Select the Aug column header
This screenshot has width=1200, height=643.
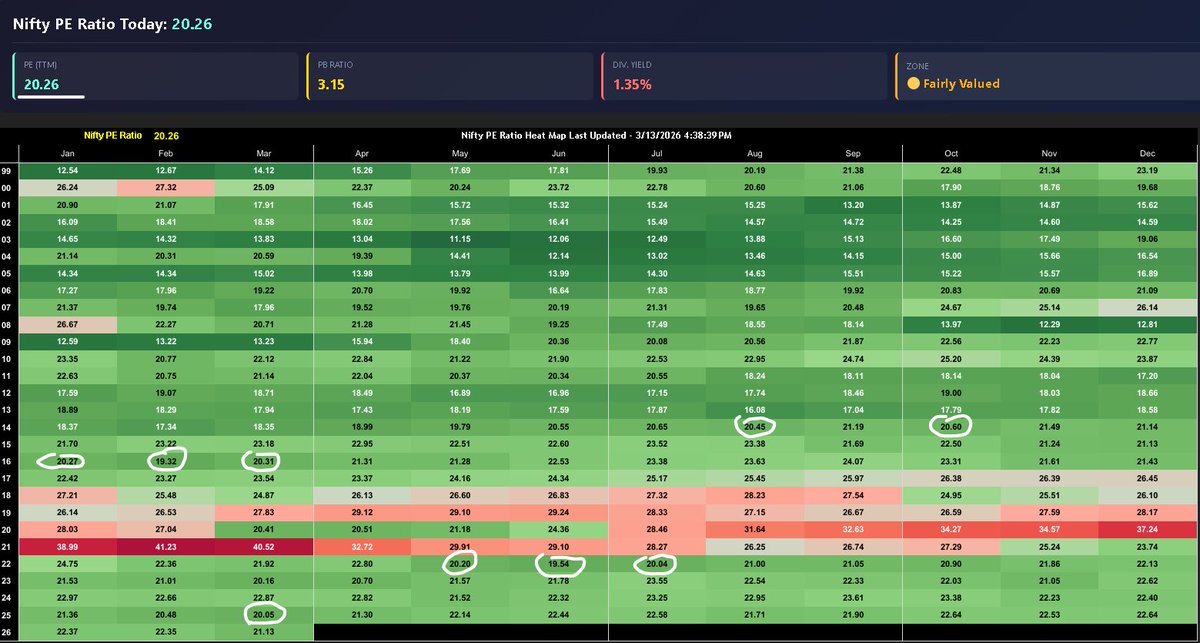click(x=755, y=153)
